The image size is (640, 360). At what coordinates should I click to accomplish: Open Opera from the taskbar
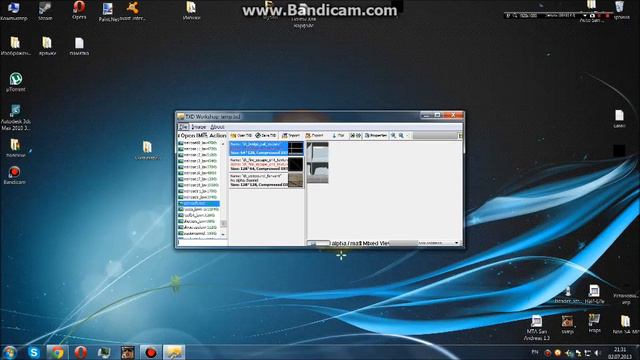coord(80,352)
